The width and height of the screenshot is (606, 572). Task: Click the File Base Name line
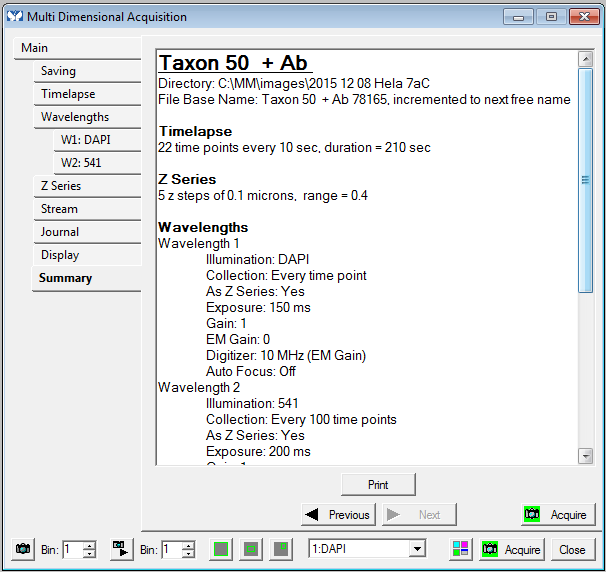click(x=364, y=100)
